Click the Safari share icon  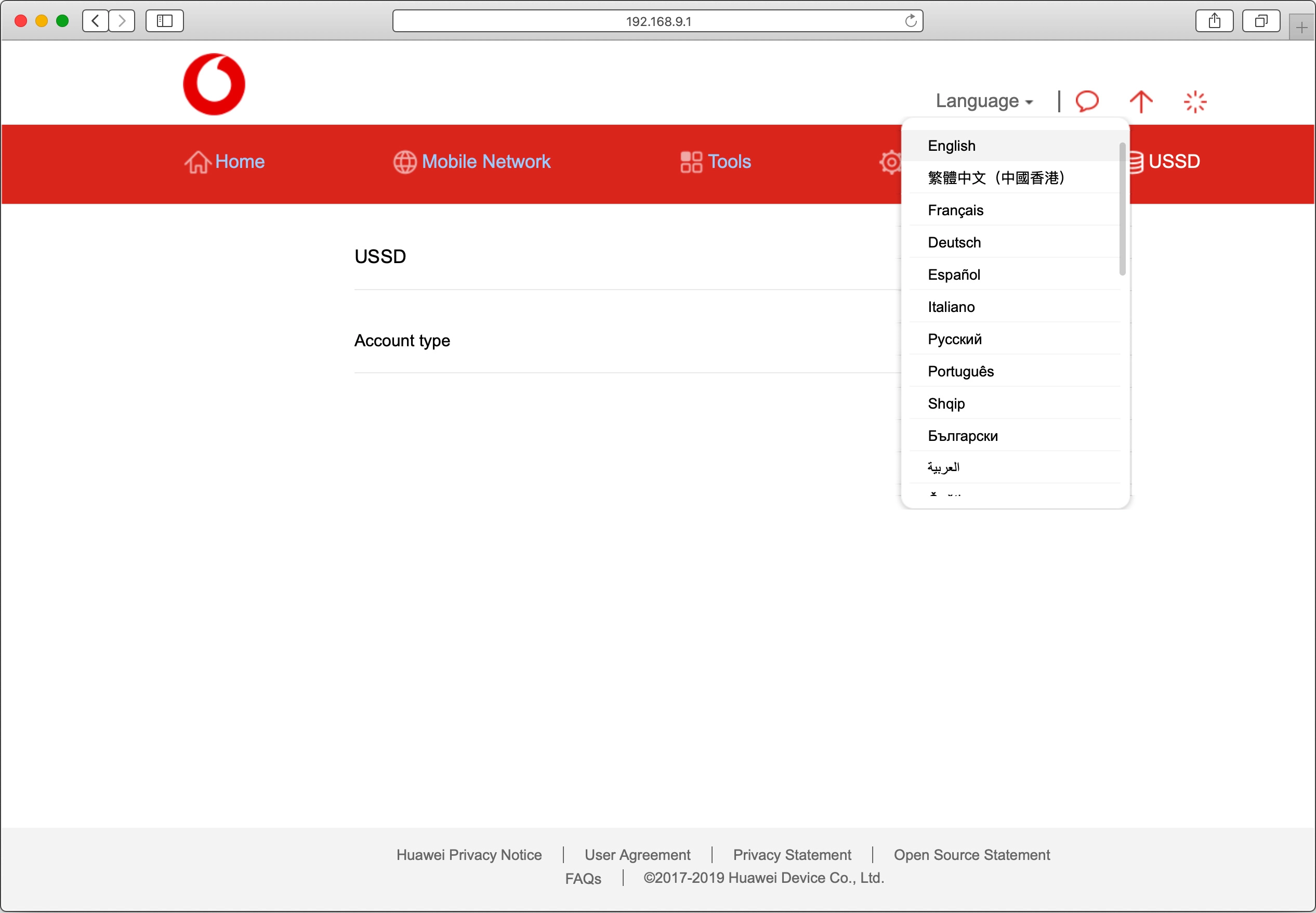(1214, 21)
